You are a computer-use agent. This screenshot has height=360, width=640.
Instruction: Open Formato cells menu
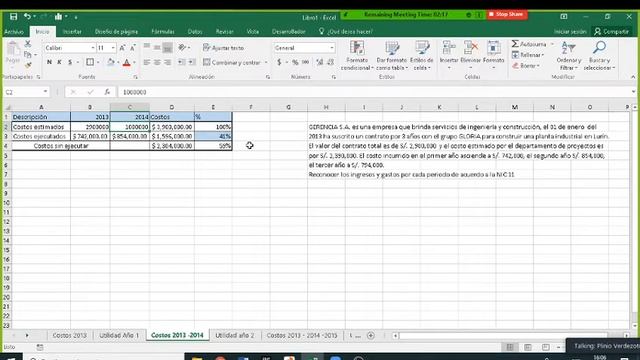[x=493, y=55]
